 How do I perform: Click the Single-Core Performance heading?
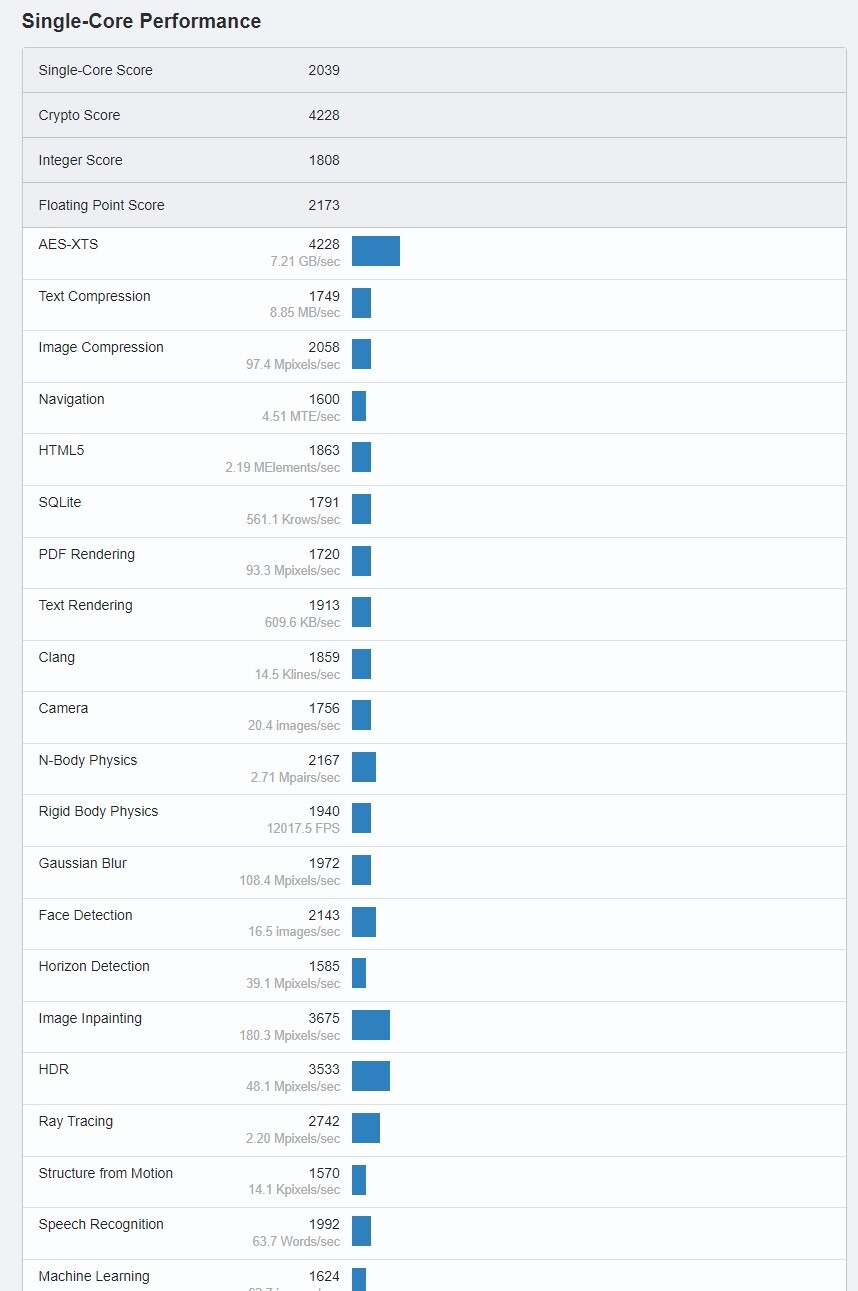pyautogui.click(x=141, y=21)
